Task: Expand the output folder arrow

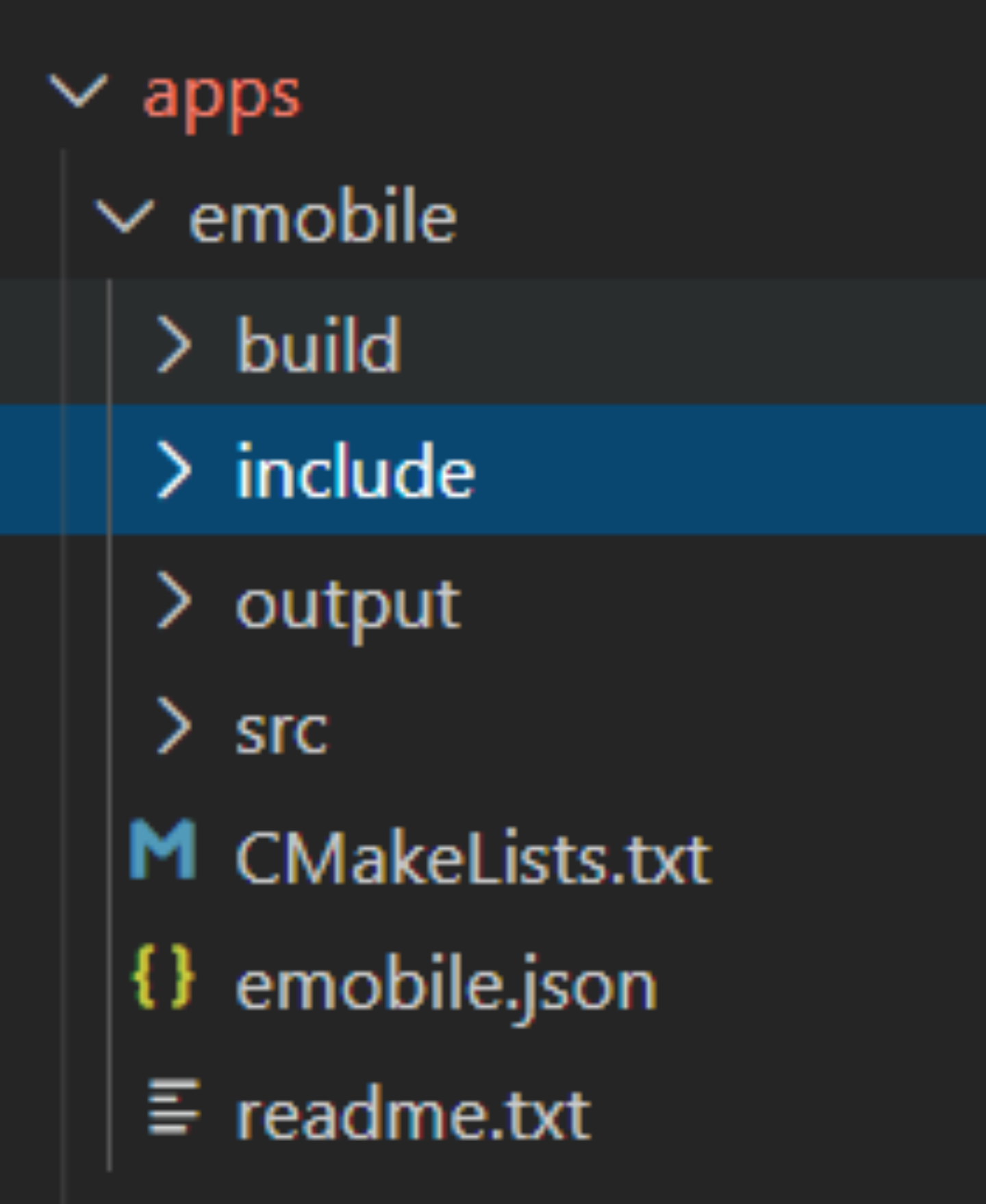Action: (174, 600)
